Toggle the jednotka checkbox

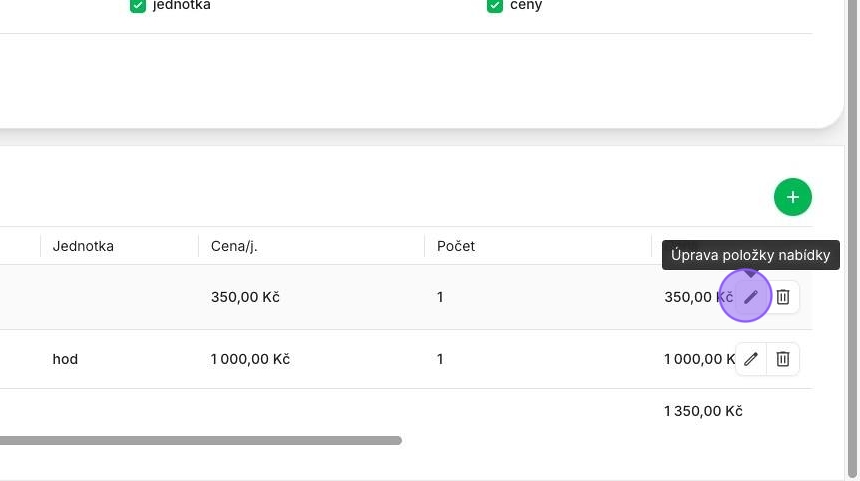pyautogui.click(x=138, y=5)
